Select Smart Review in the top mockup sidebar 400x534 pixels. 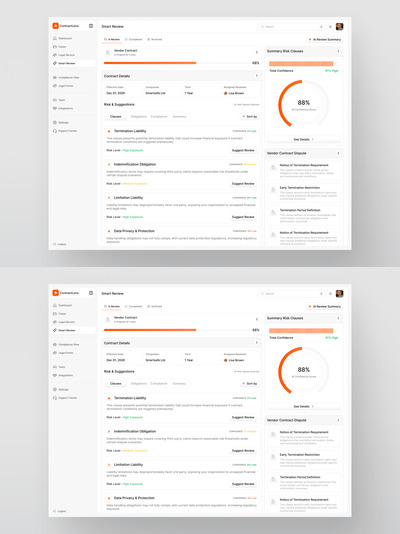(x=74, y=63)
